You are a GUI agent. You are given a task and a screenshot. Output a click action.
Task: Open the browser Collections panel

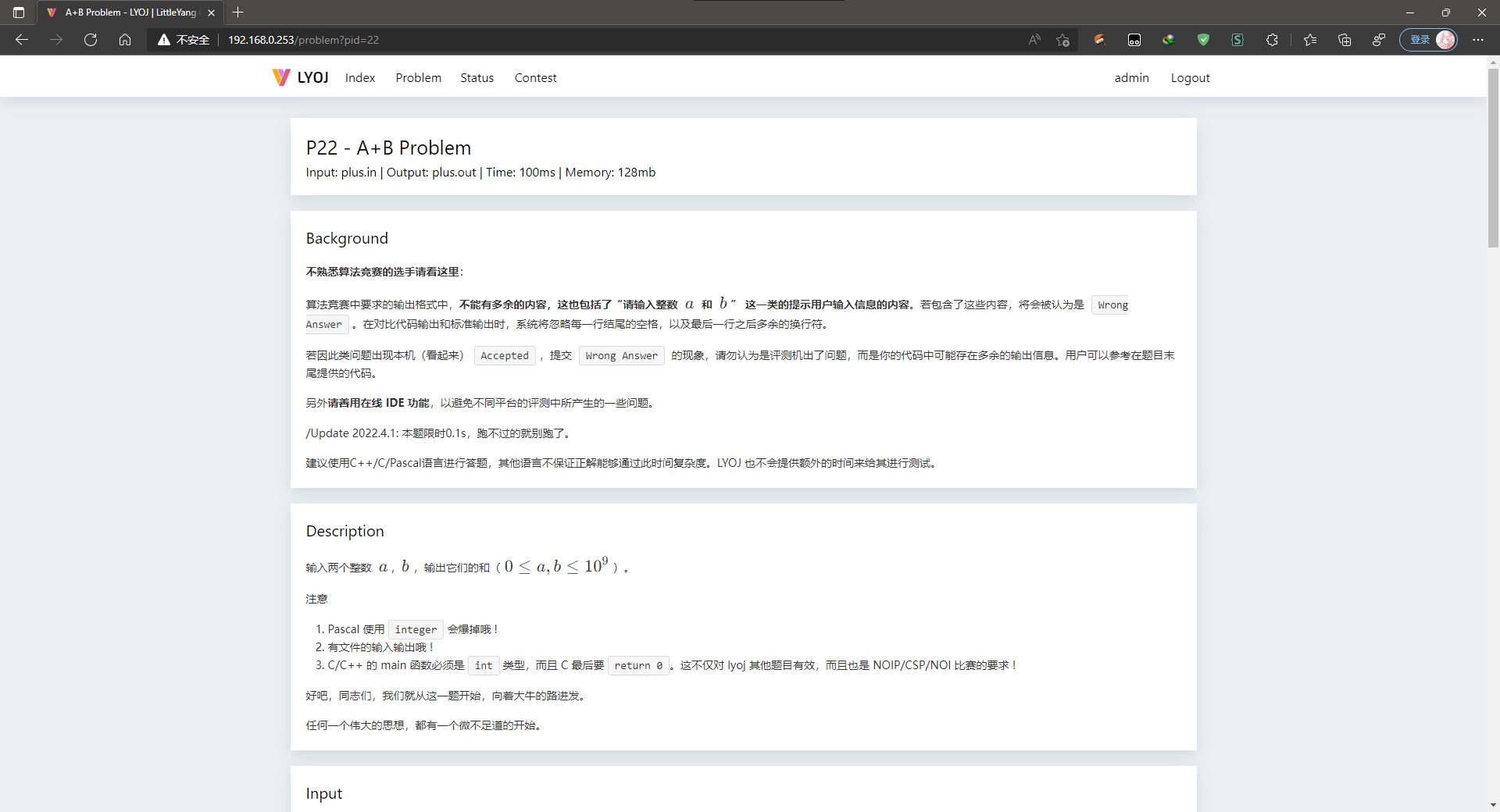click(1345, 40)
